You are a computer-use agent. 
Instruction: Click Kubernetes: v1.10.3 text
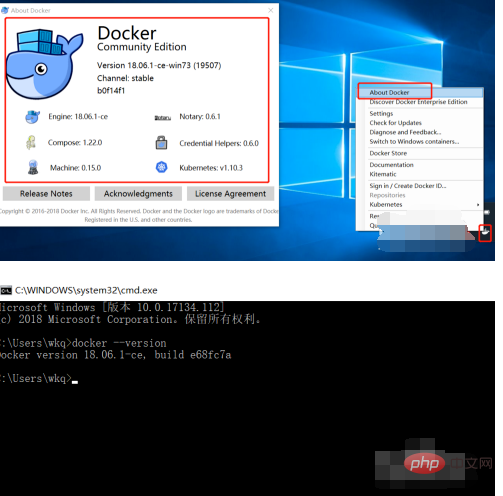point(211,168)
